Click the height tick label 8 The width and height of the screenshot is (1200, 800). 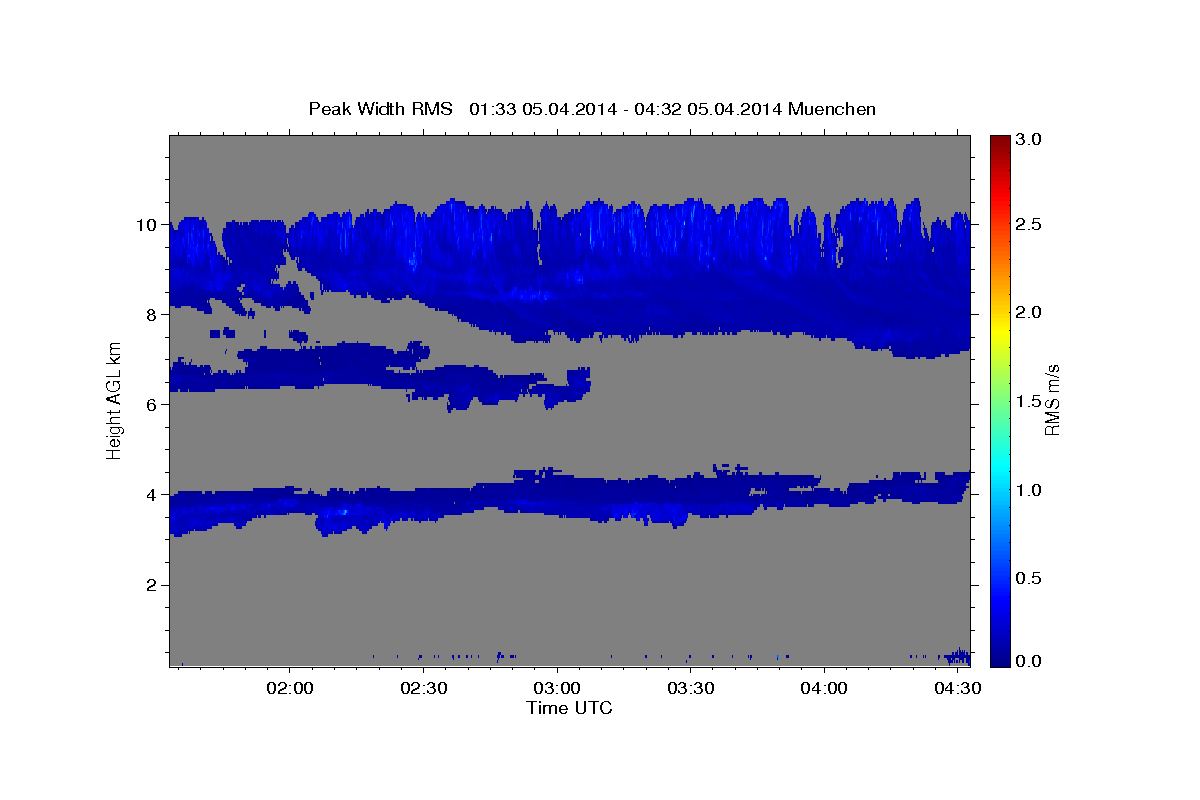tap(153, 315)
